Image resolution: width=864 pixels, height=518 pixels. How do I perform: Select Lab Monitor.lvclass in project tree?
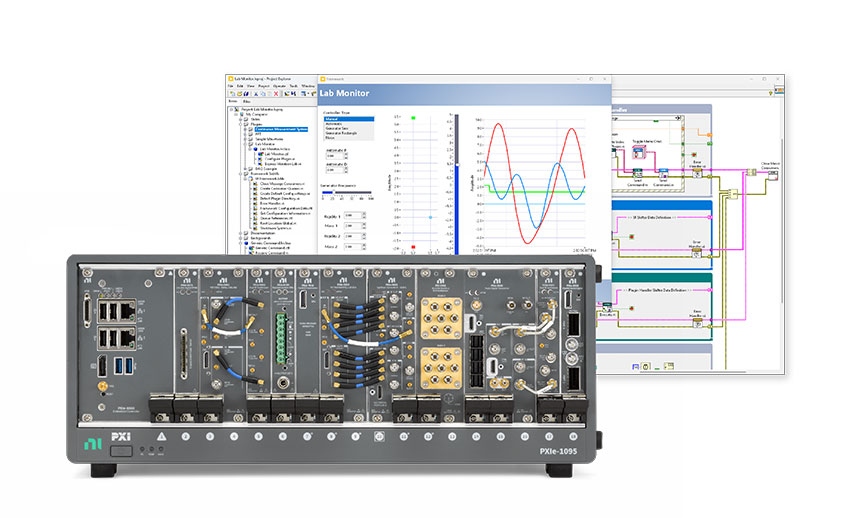coord(274,149)
